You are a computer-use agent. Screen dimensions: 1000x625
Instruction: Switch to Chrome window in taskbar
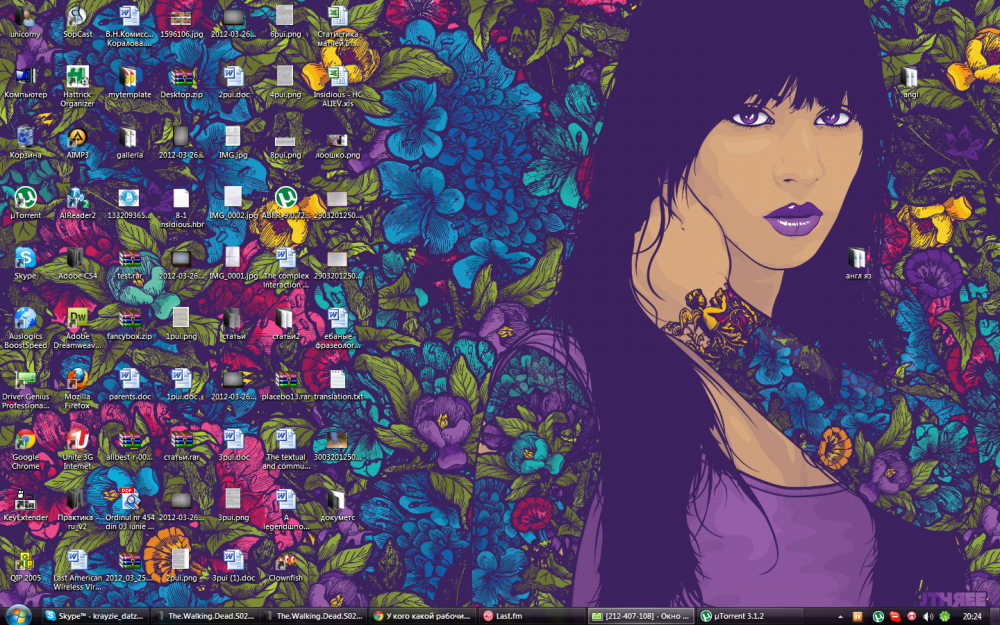pos(422,616)
